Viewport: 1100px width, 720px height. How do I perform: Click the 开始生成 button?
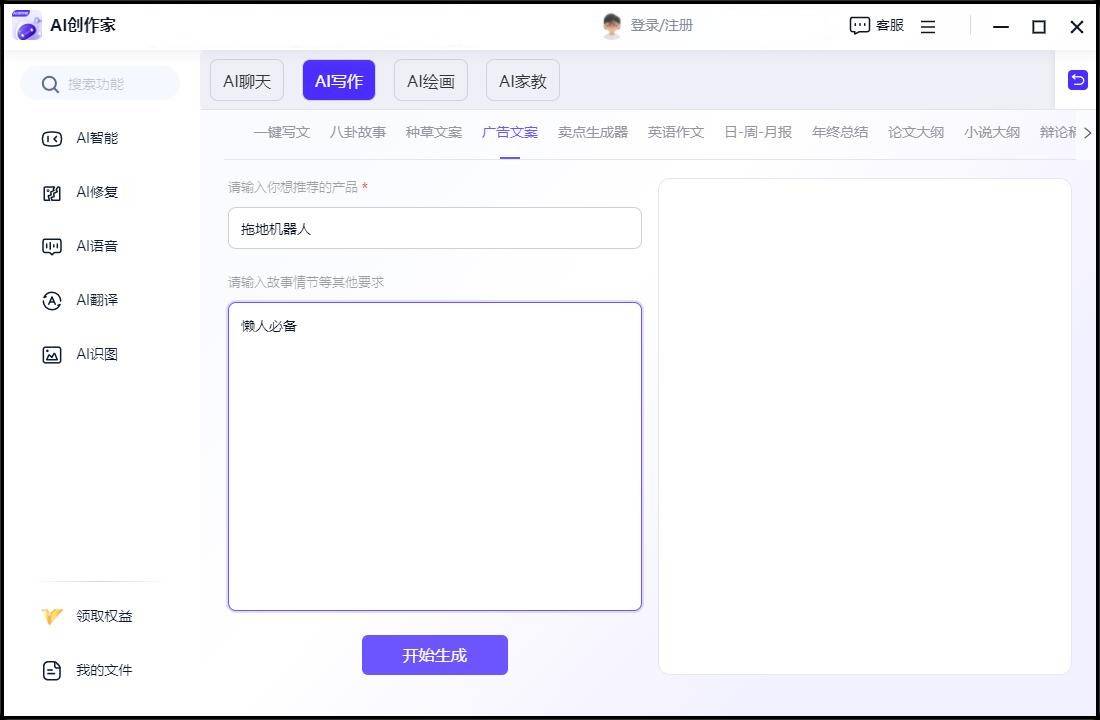point(435,655)
